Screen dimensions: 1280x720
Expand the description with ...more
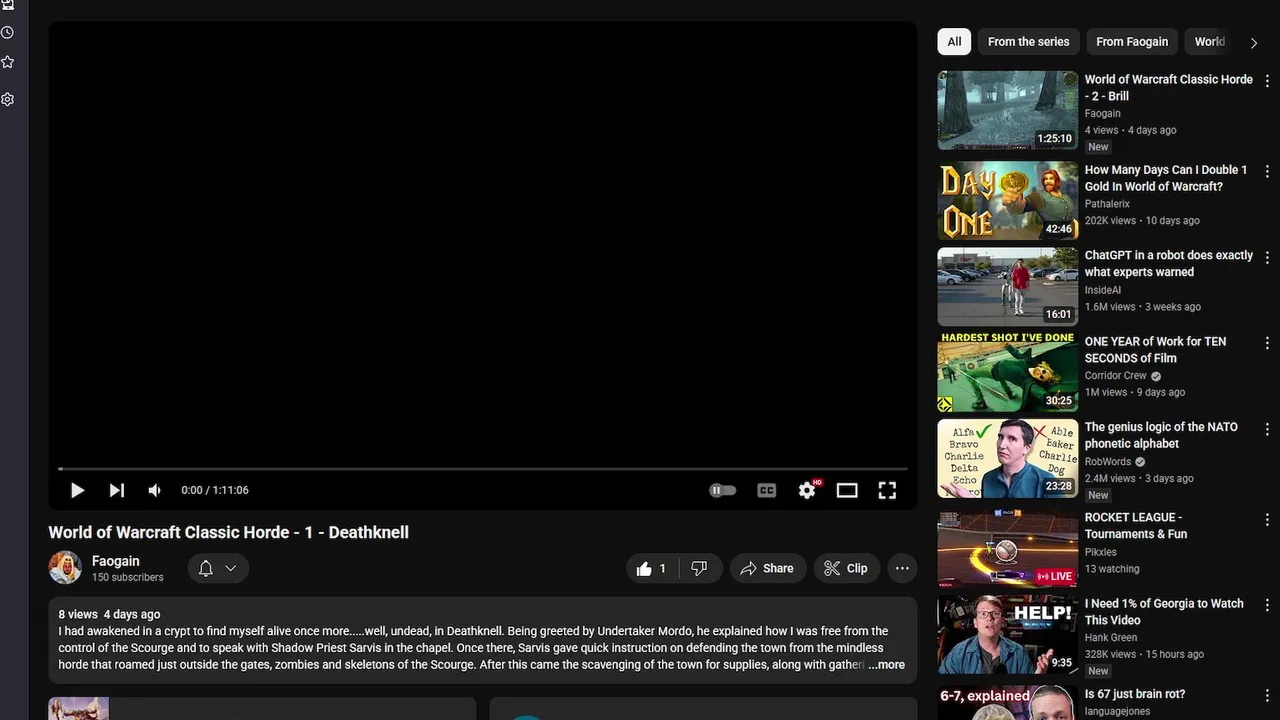(886, 665)
